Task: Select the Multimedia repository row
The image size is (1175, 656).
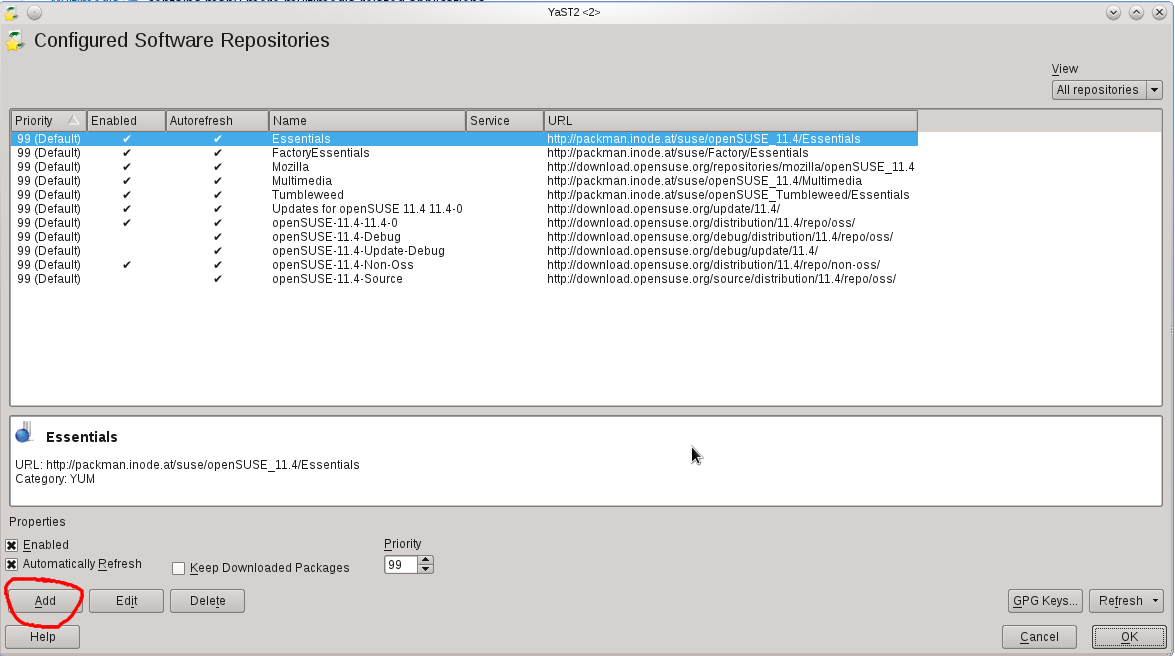Action: coord(465,181)
